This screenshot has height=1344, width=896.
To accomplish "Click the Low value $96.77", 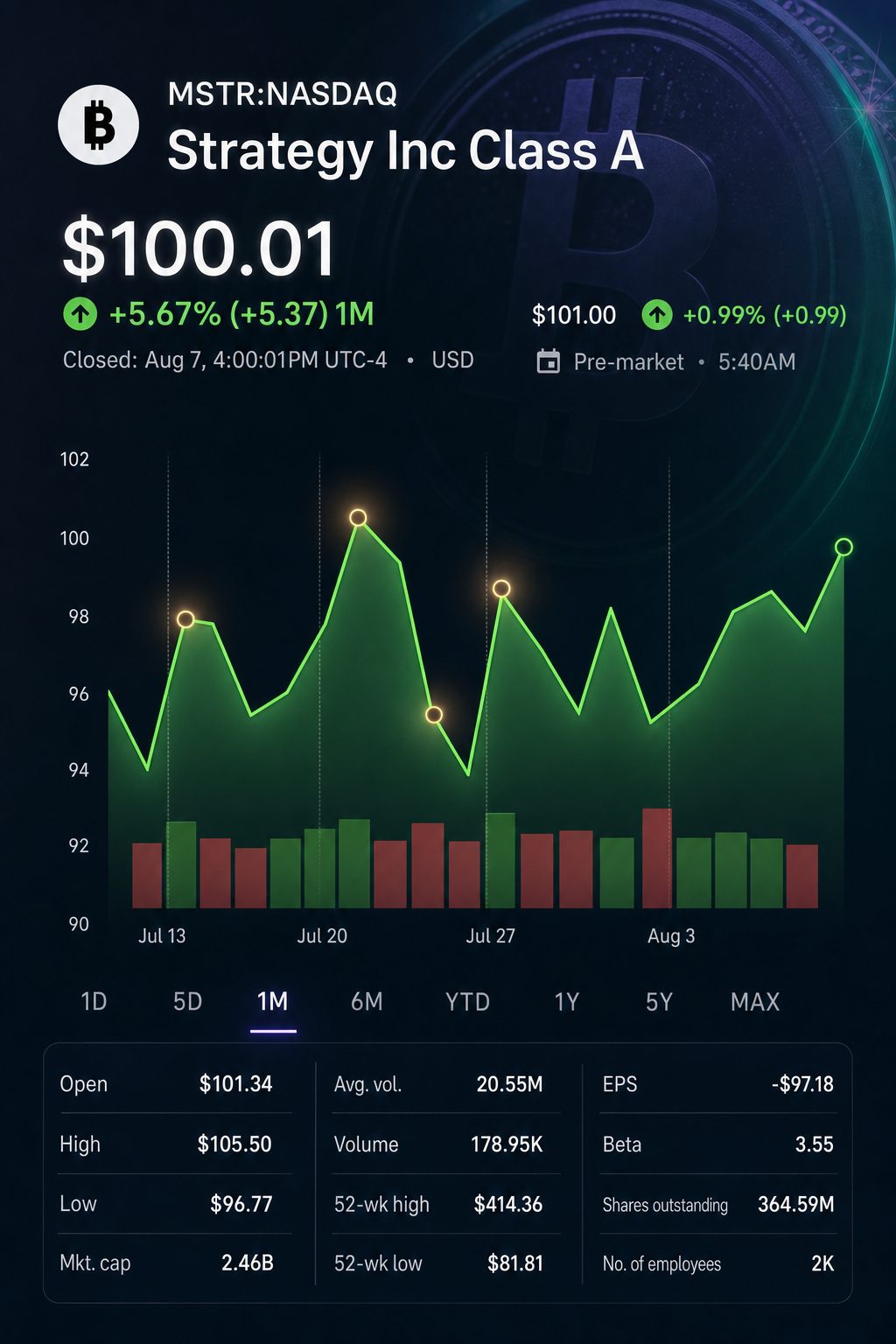I will point(241,1204).
